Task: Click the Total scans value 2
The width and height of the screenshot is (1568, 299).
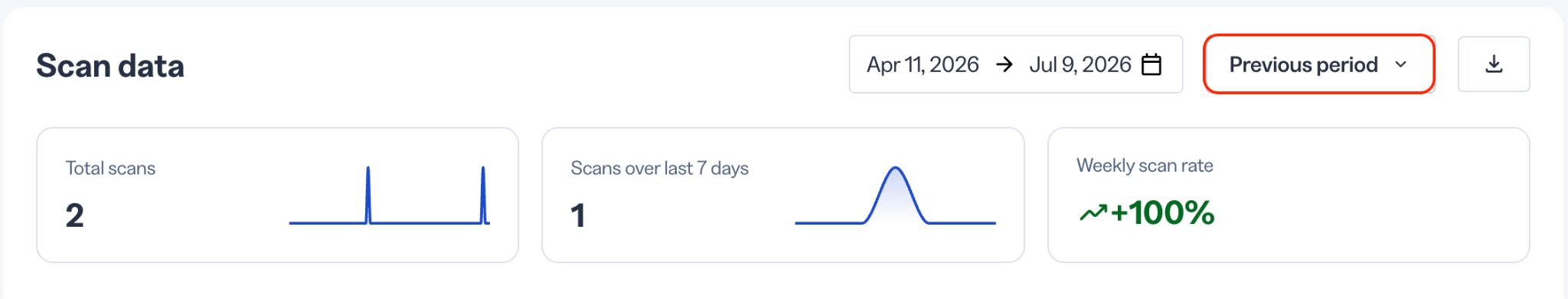Action: (x=74, y=215)
